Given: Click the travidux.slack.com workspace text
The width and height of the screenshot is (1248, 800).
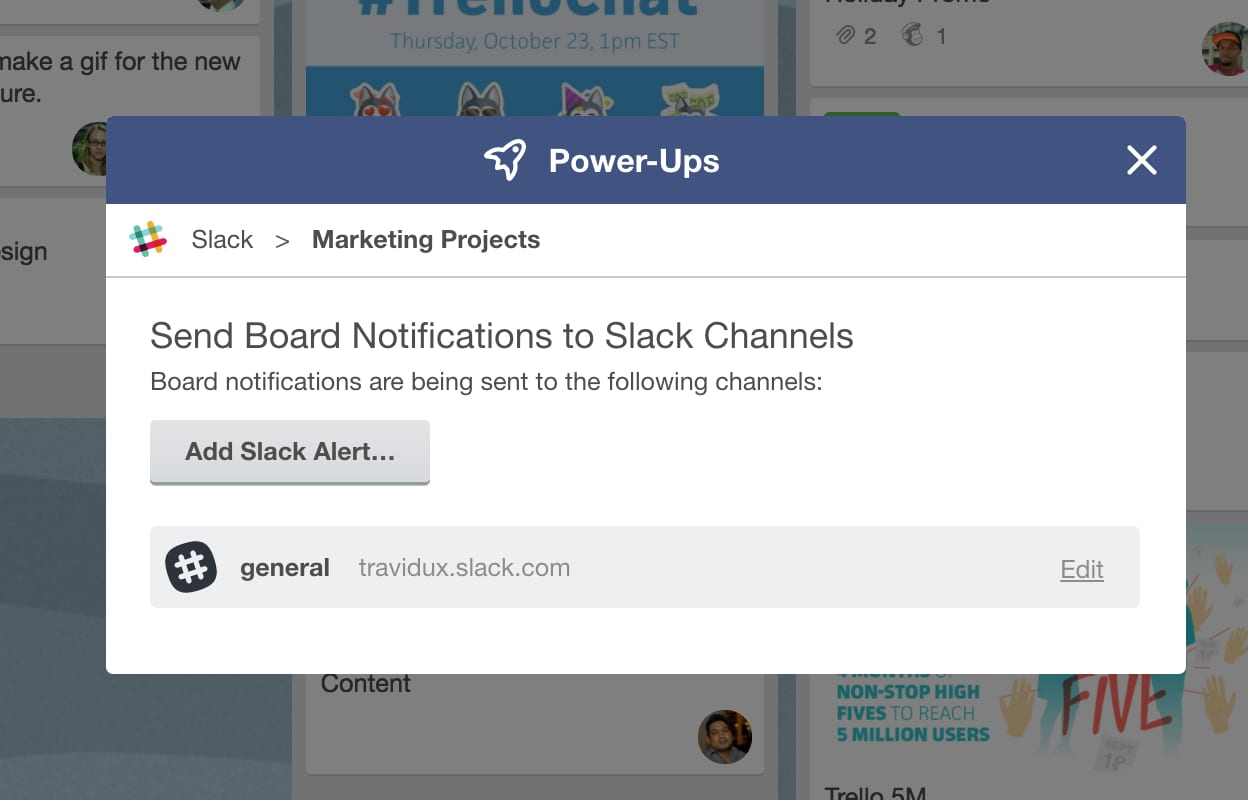Looking at the screenshot, I should [x=464, y=568].
